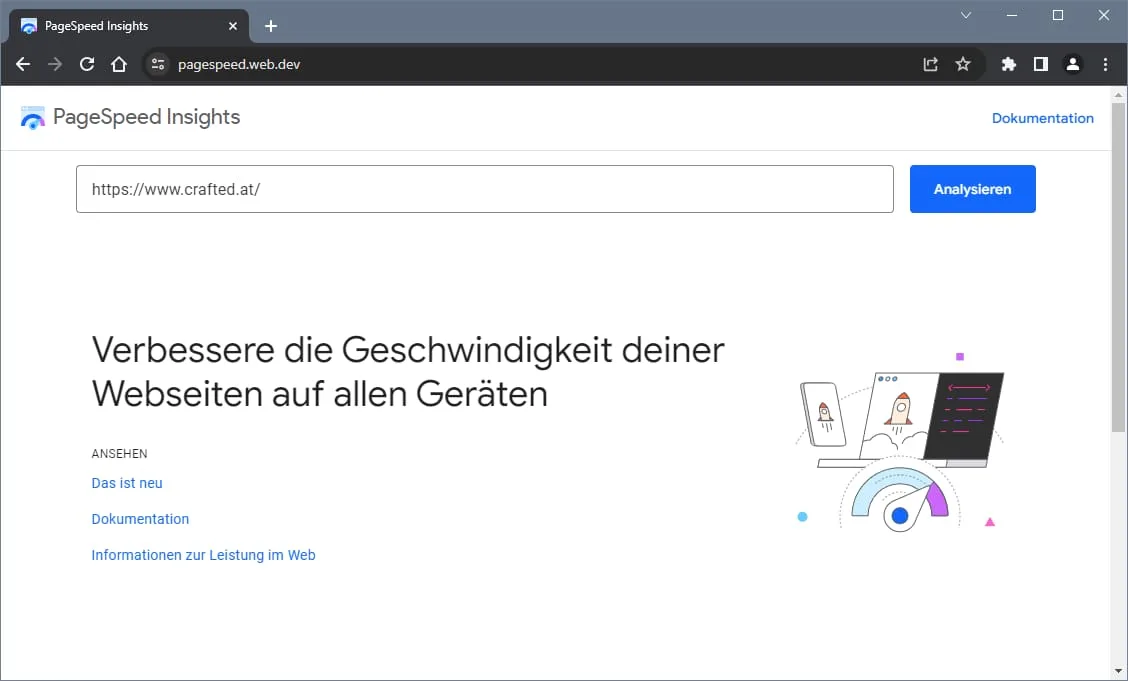Select the PageSpeed Insights browser tab

coord(129,27)
